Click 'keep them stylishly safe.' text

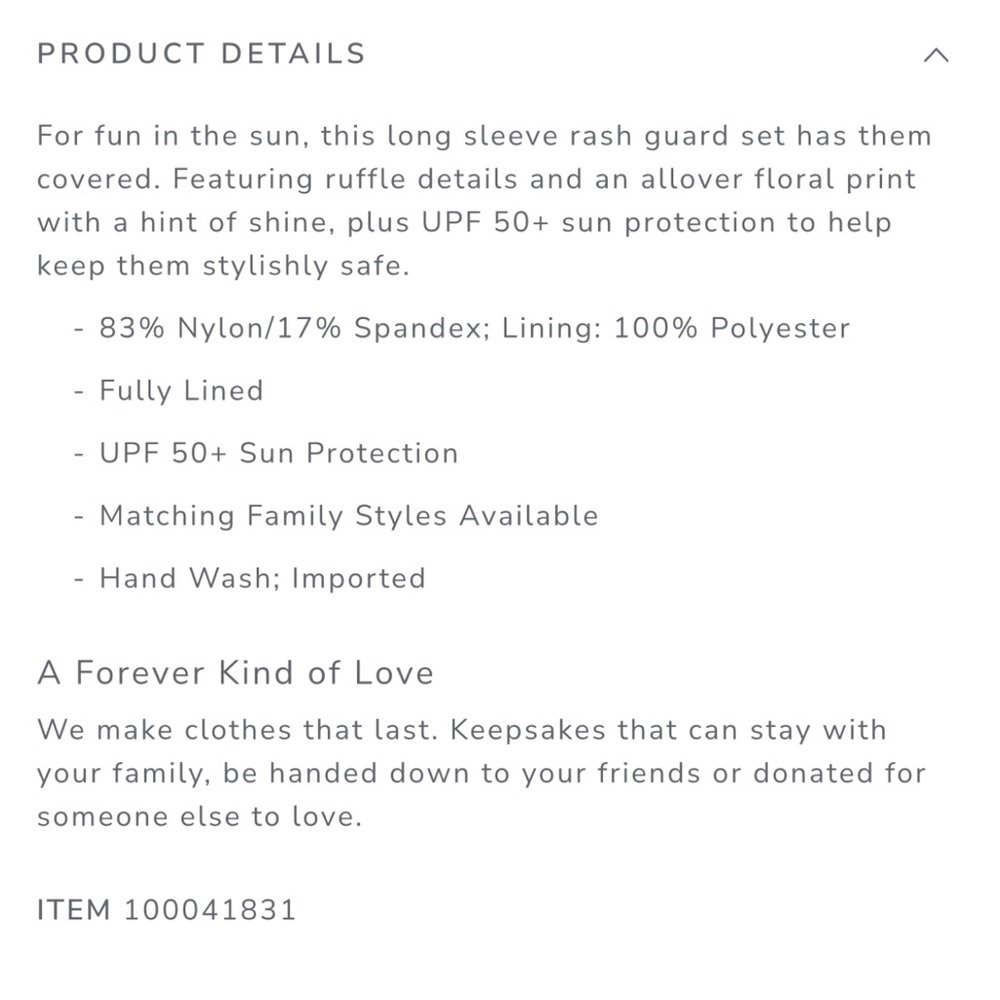[x=223, y=266]
